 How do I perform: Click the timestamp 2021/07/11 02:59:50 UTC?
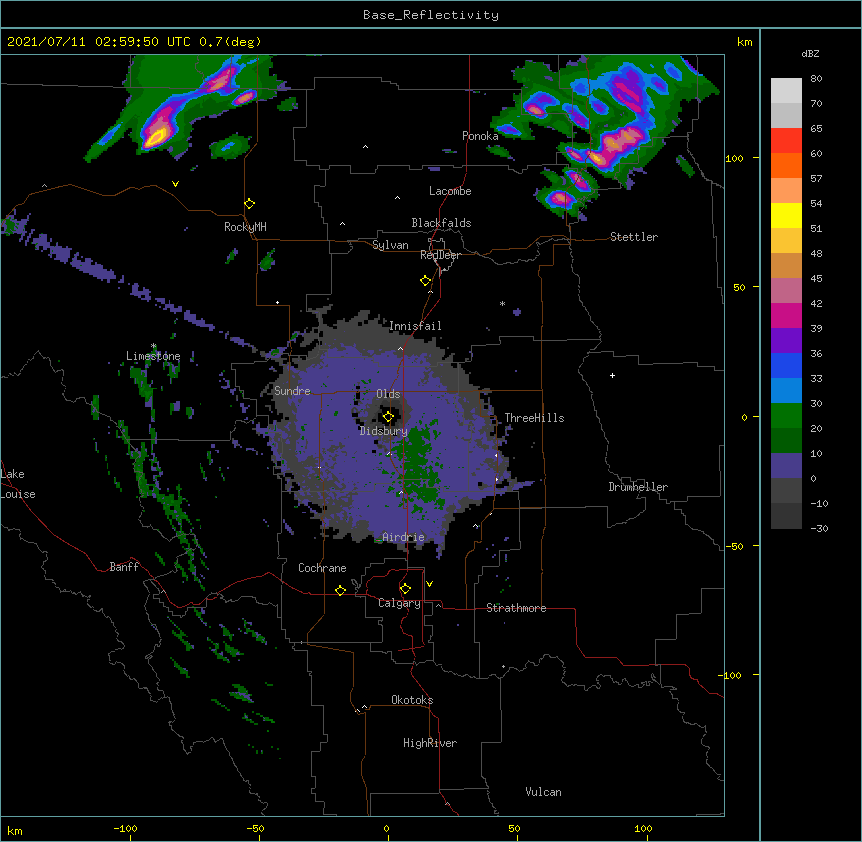(x=99, y=42)
